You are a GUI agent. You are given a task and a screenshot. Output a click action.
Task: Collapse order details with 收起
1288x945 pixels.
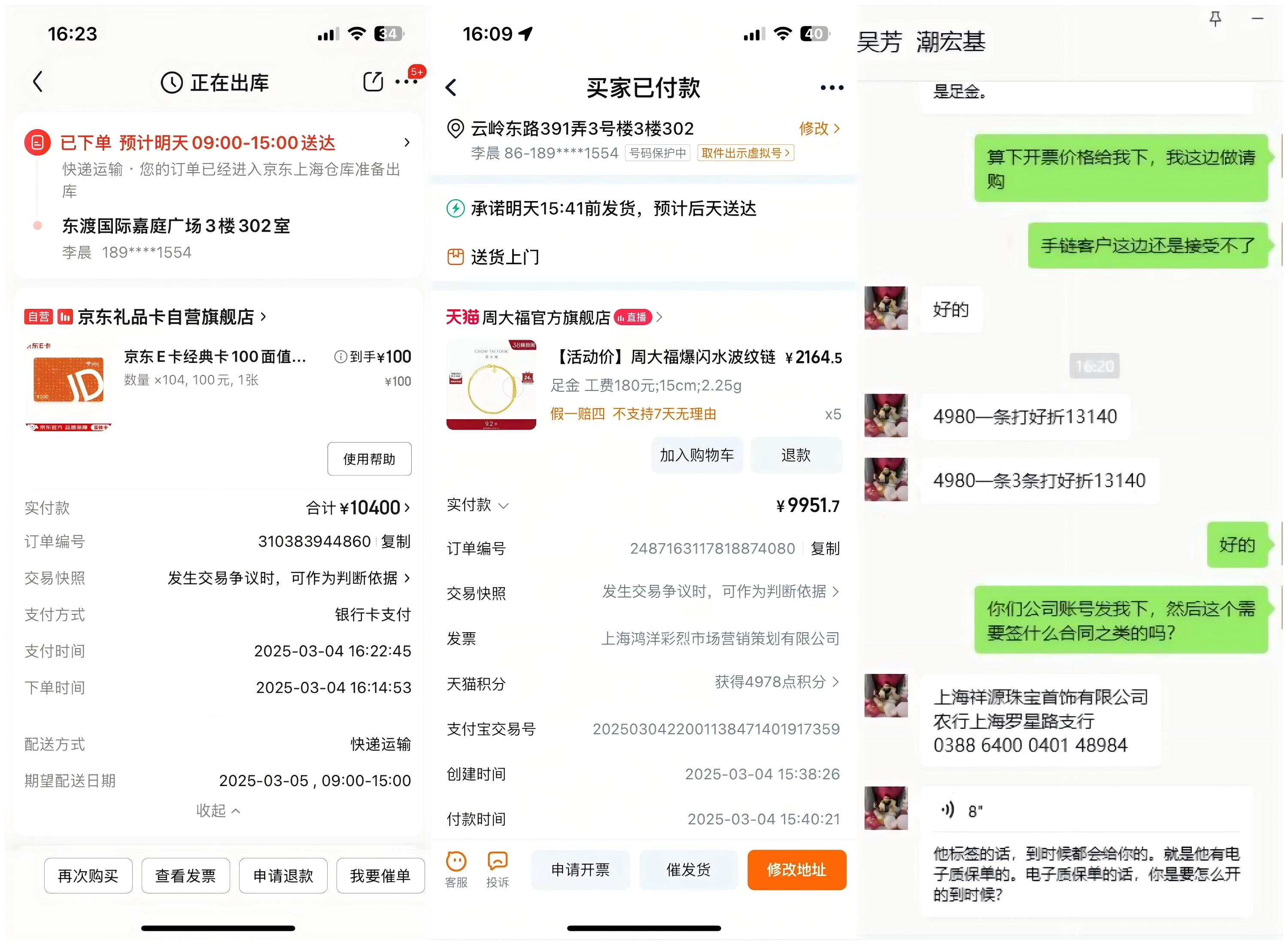pyautogui.click(x=218, y=811)
